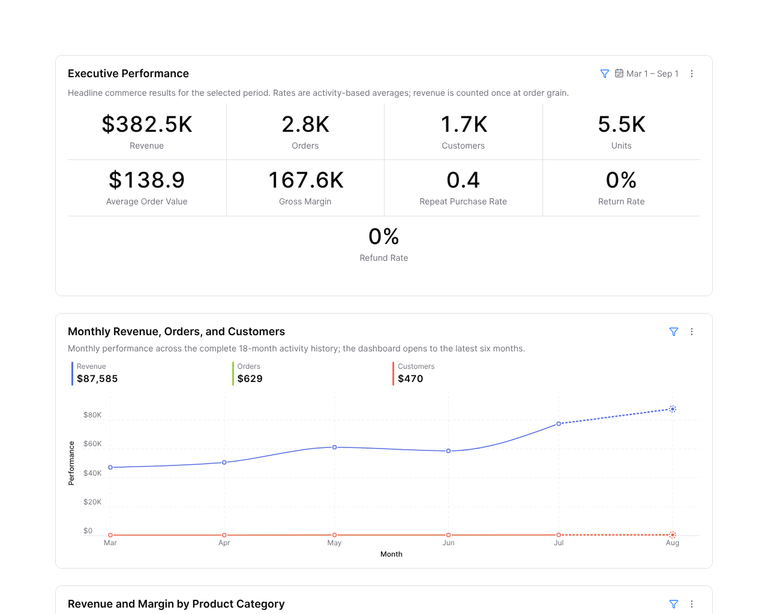The width and height of the screenshot is (768, 614).
Task: Click the Revenue data point for May
Action: [335, 447]
